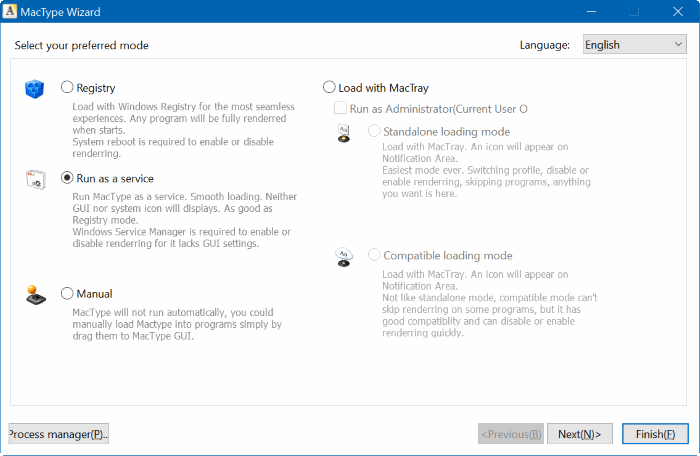Viewport: 700px width, 456px height.
Task: Open the Language dropdown showing English
Action: coord(634,44)
